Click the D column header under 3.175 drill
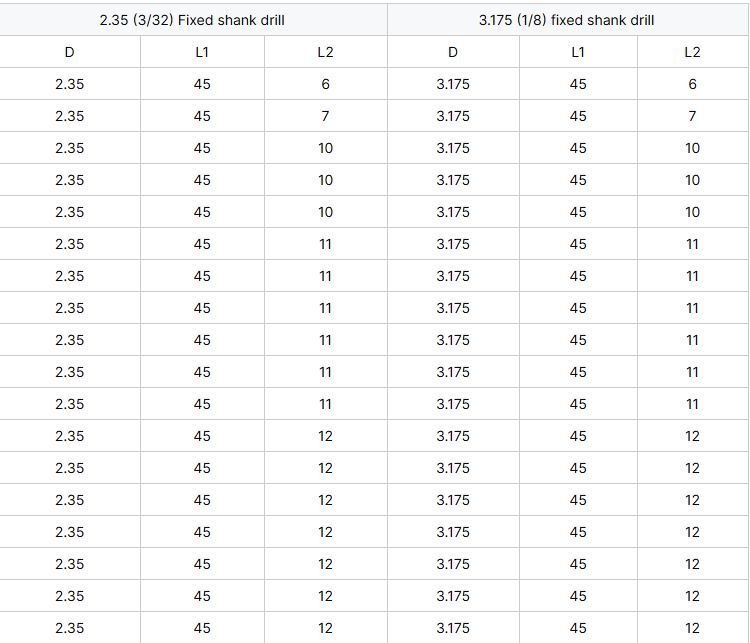The image size is (750, 643). pyautogui.click(x=453, y=52)
